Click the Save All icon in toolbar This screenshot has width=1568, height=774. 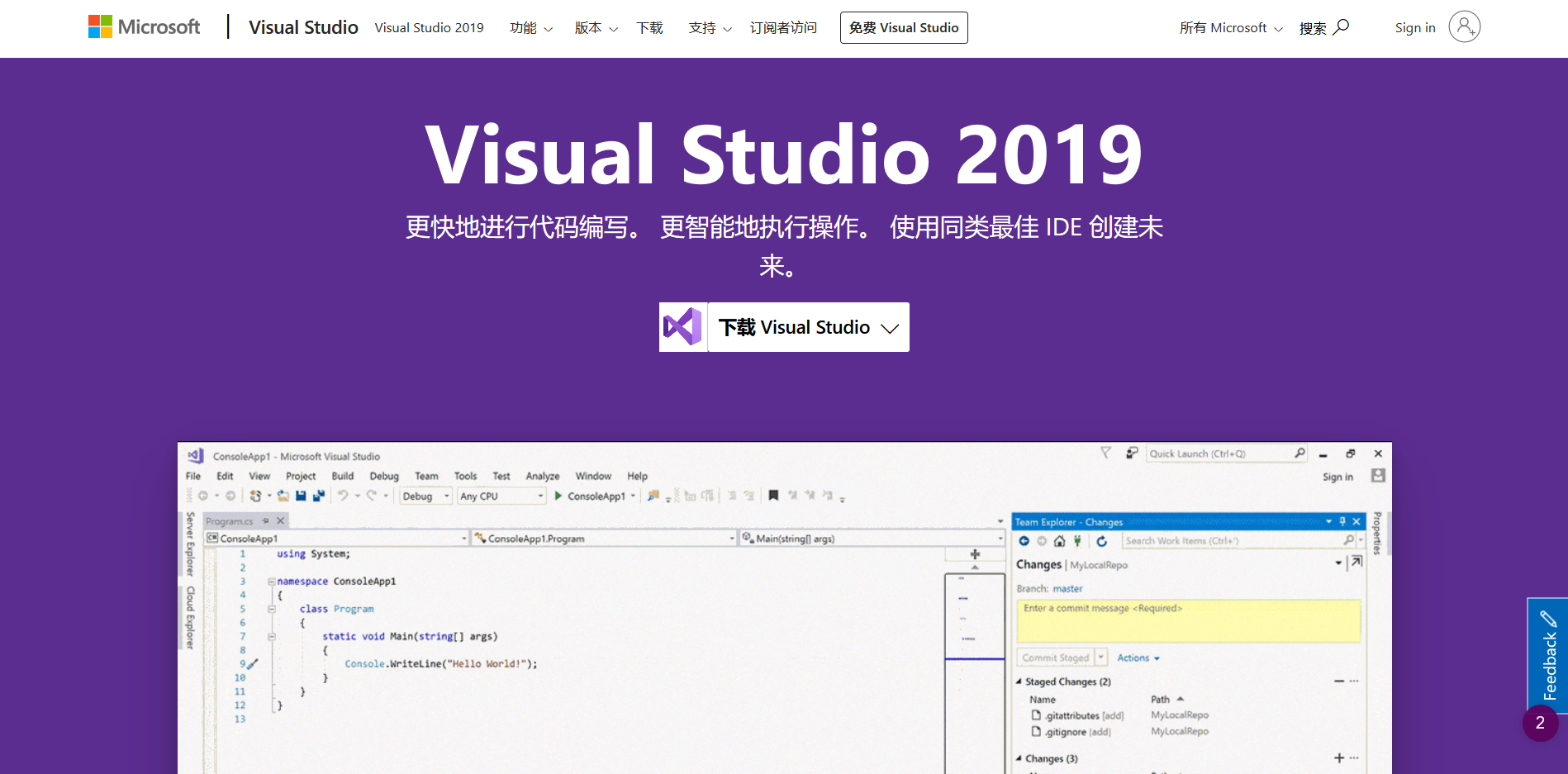tap(319, 496)
